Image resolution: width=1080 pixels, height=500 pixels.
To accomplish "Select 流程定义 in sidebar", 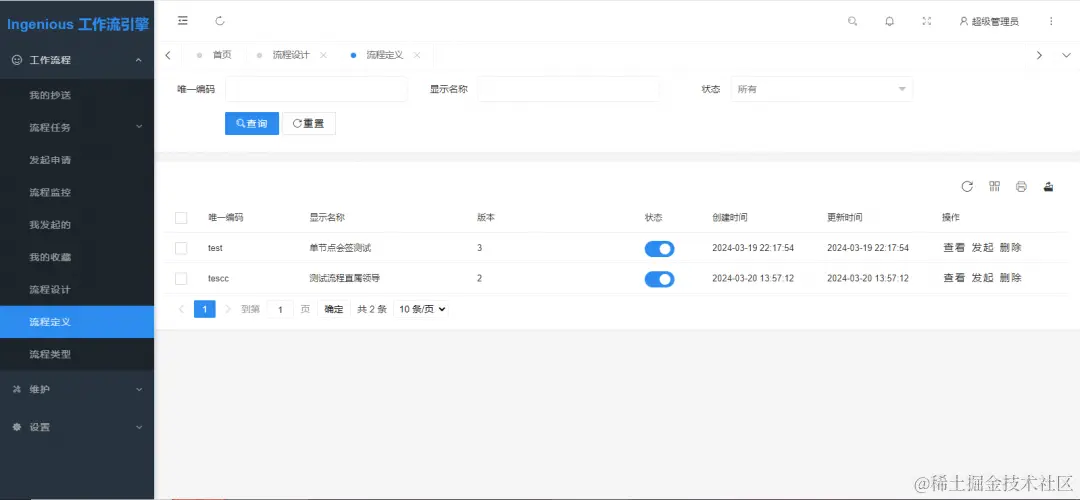I will (77, 322).
